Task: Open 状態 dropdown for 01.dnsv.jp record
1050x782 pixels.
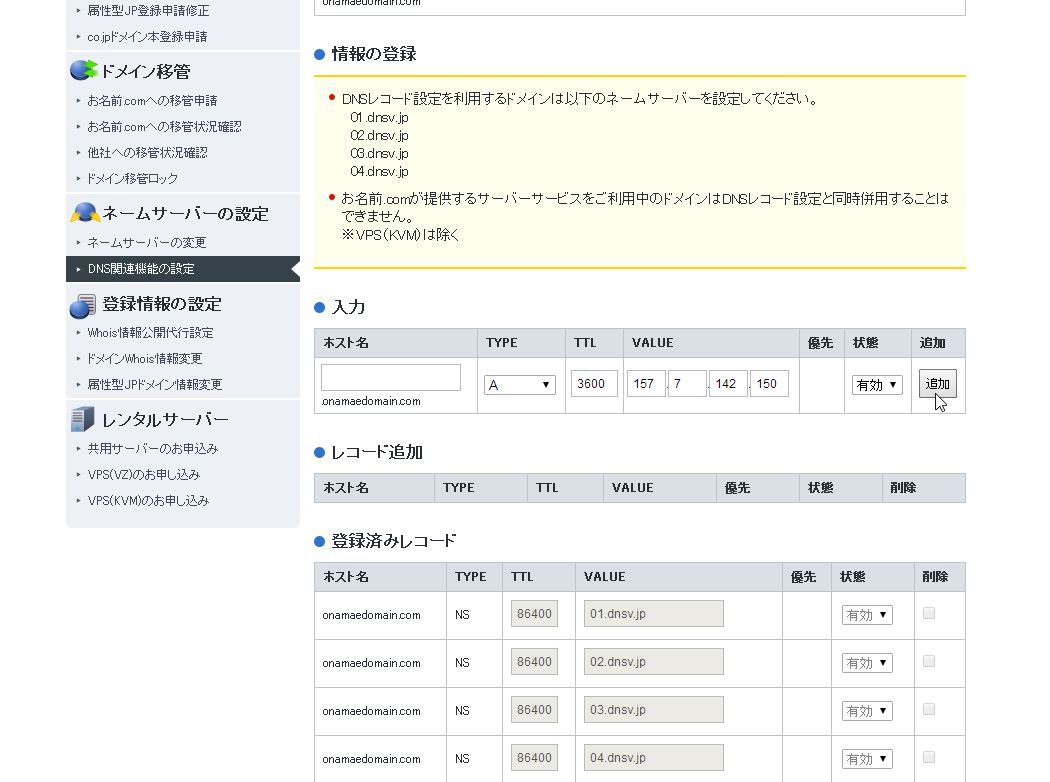Action: 867,615
